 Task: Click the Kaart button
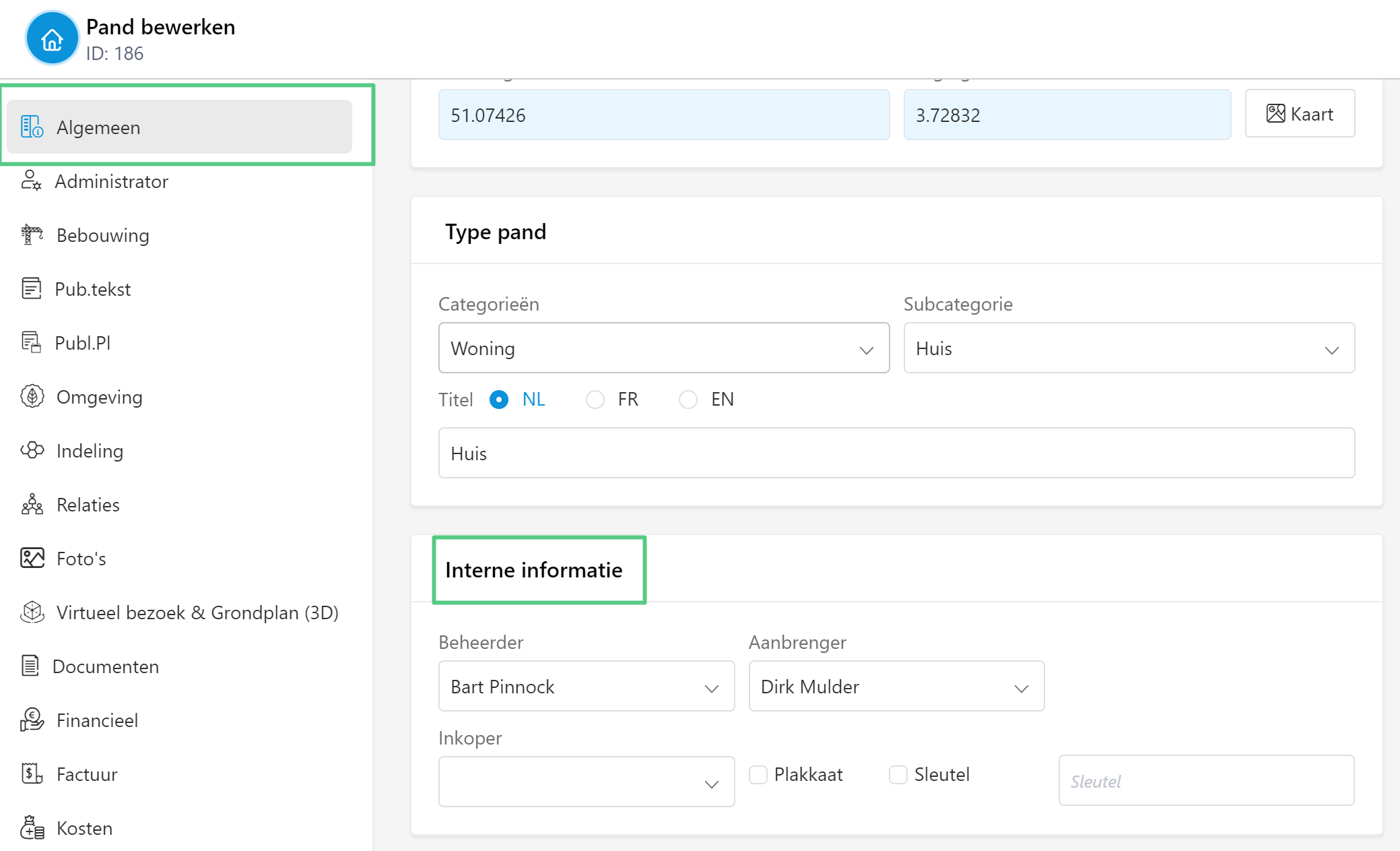tap(1300, 114)
